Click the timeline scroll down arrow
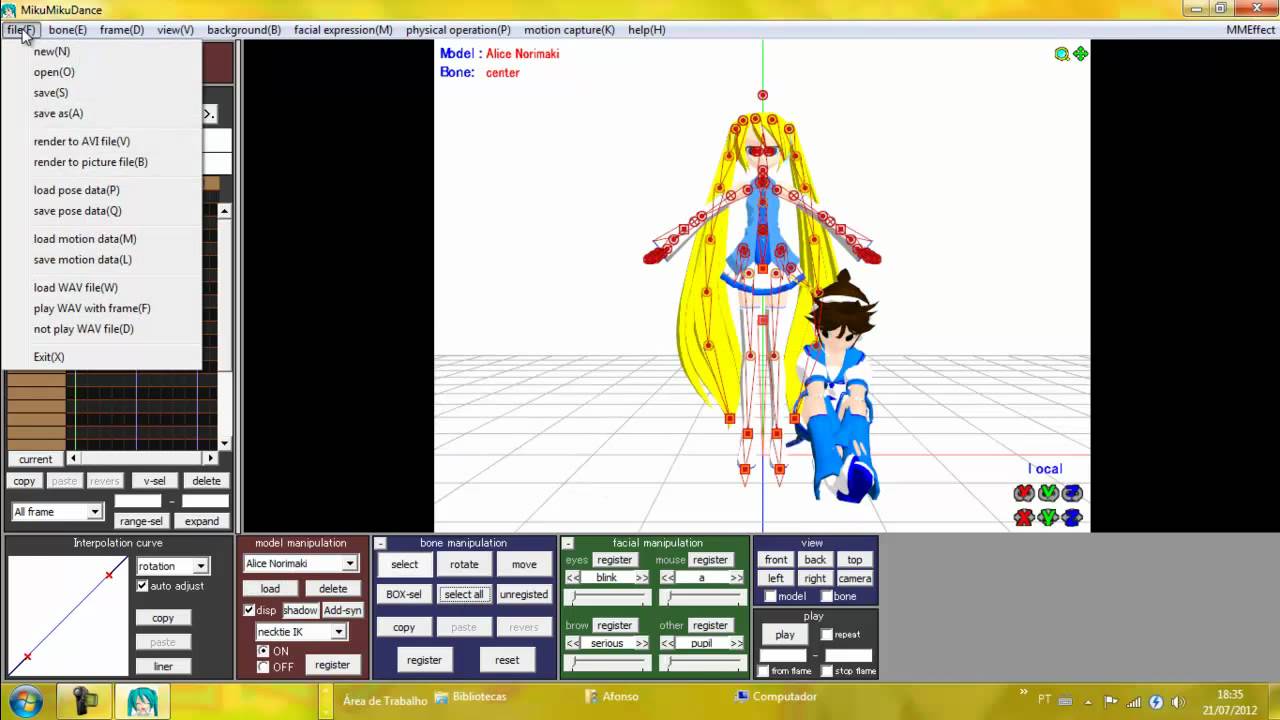This screenshot has width=1280, height=720. pyautogui.click(x=224, y=443)
